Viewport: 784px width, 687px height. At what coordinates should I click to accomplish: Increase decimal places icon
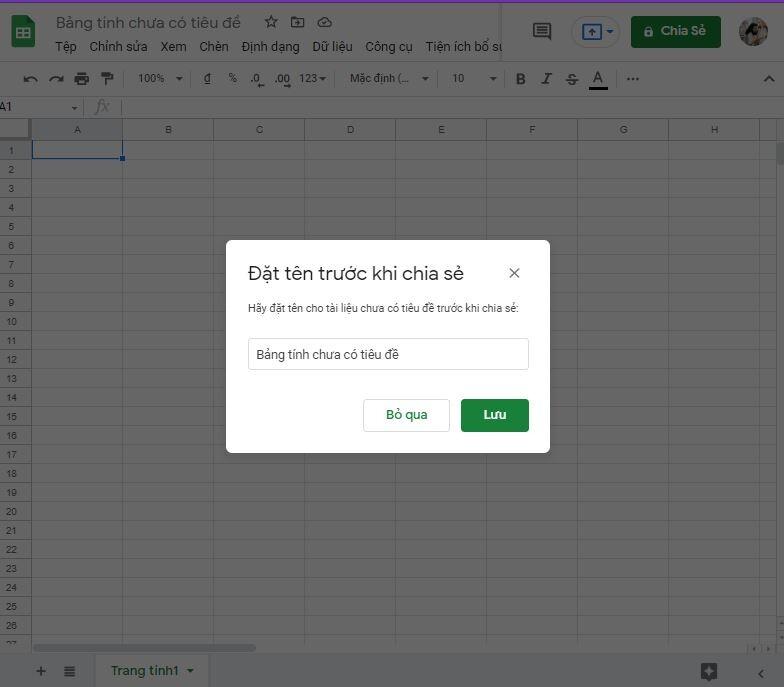(x=282, y=80)
